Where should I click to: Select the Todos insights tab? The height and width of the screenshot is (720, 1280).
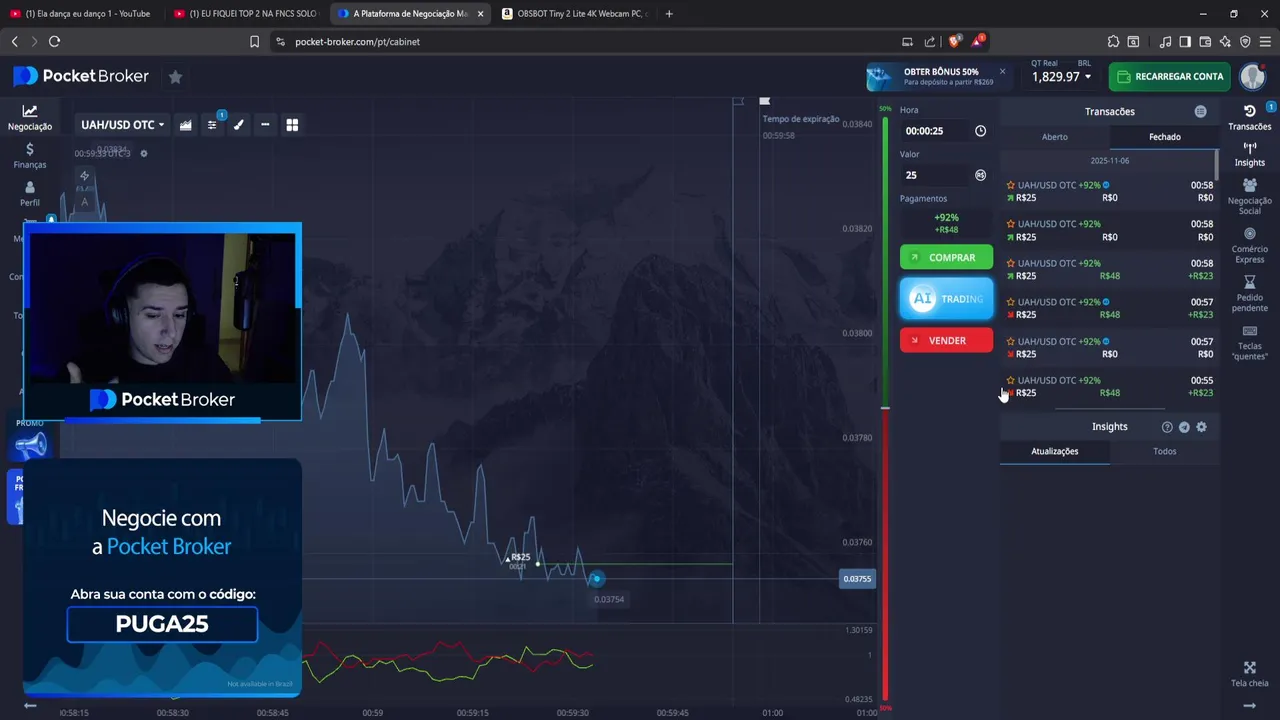pyautogui.click(x=1165, y=451)
